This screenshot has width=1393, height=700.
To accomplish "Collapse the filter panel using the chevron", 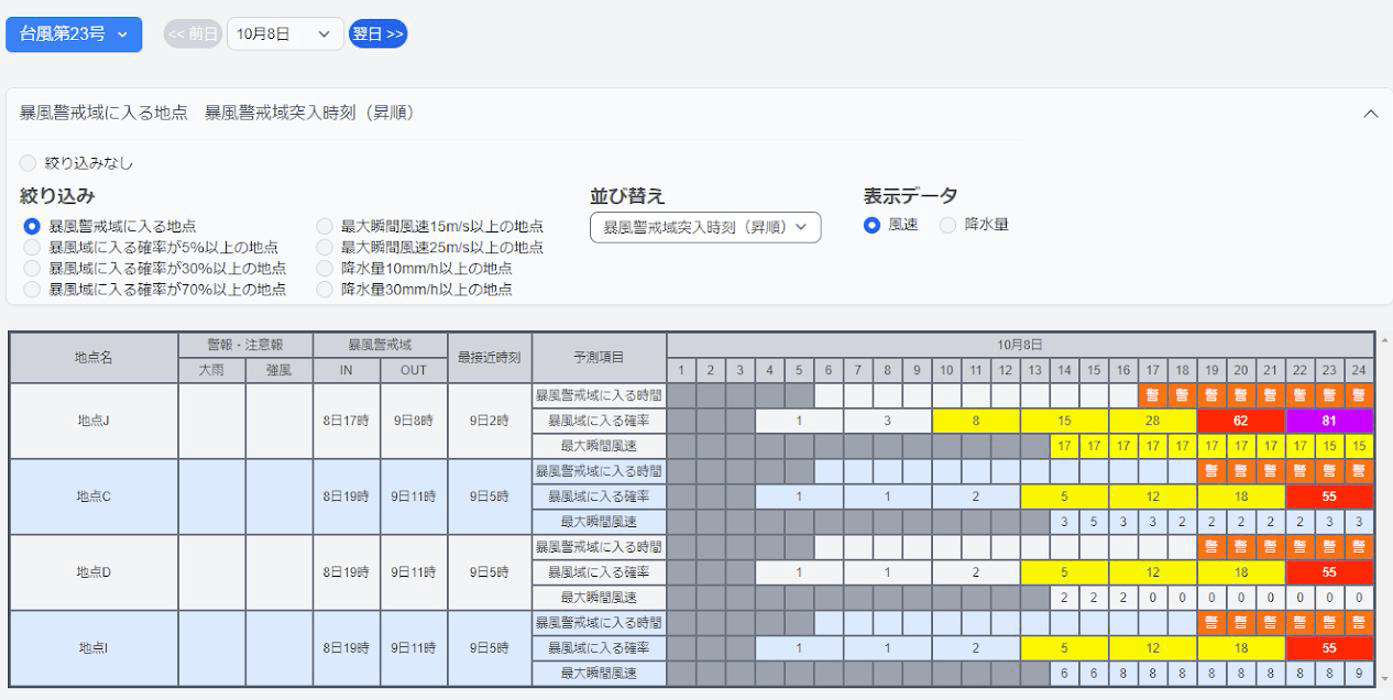I will click(1370, 114).
